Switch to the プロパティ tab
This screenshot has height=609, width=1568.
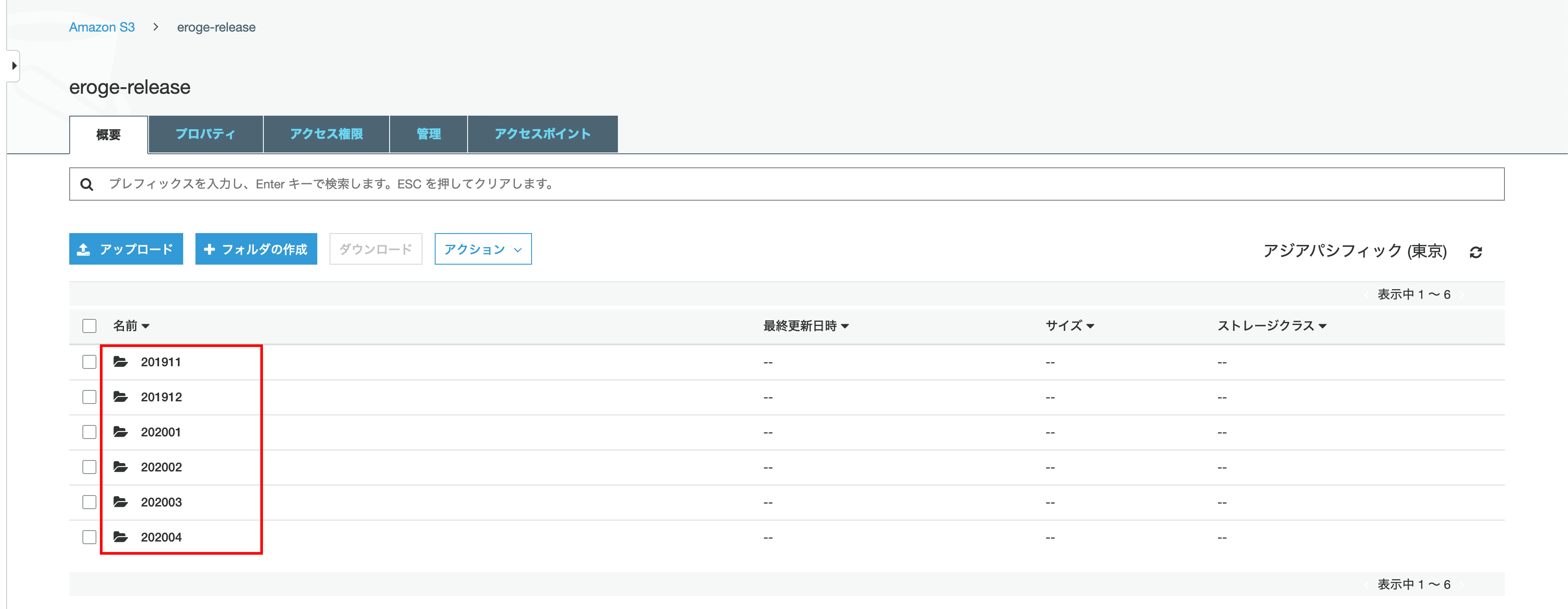[x=206, y=135]
